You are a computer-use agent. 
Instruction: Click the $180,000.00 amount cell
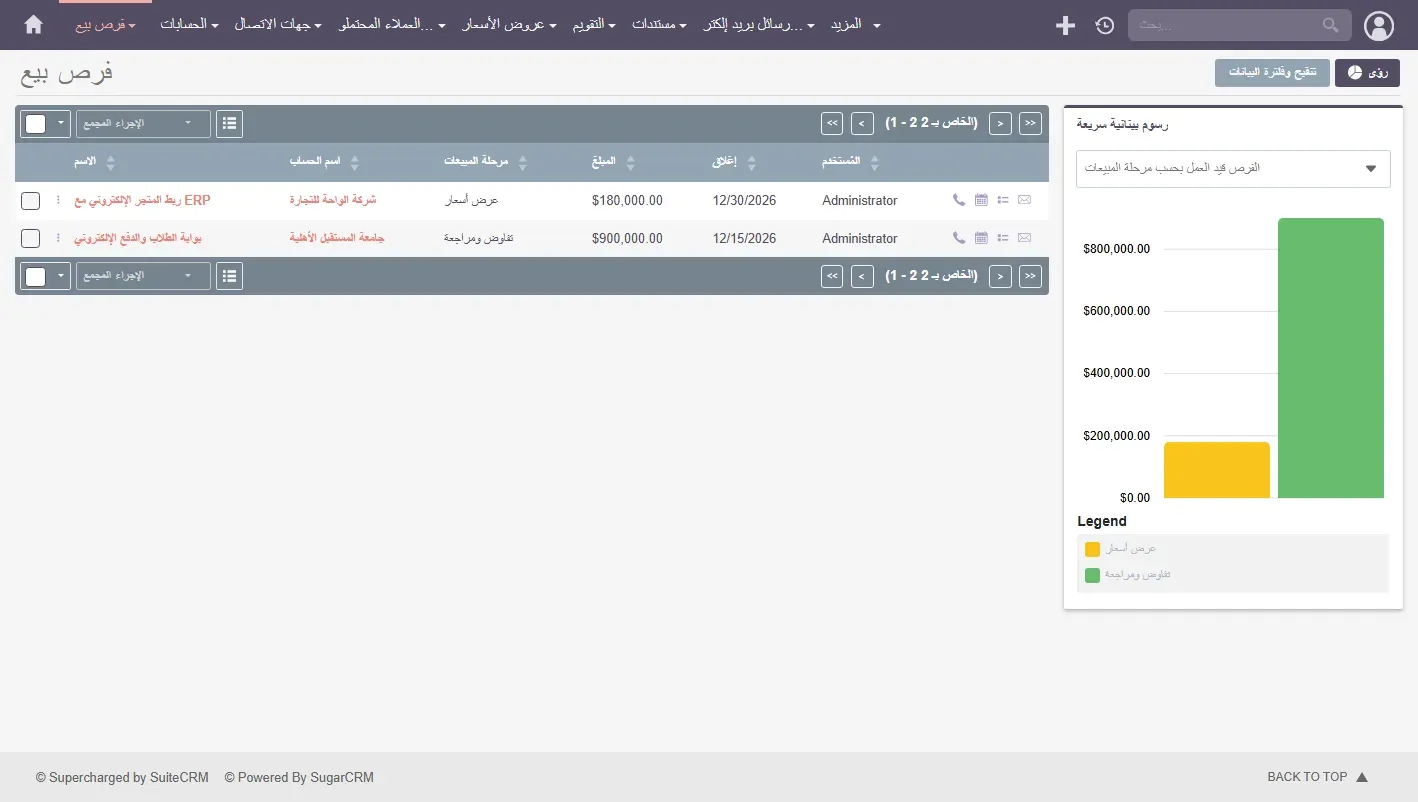click(627, 200)
